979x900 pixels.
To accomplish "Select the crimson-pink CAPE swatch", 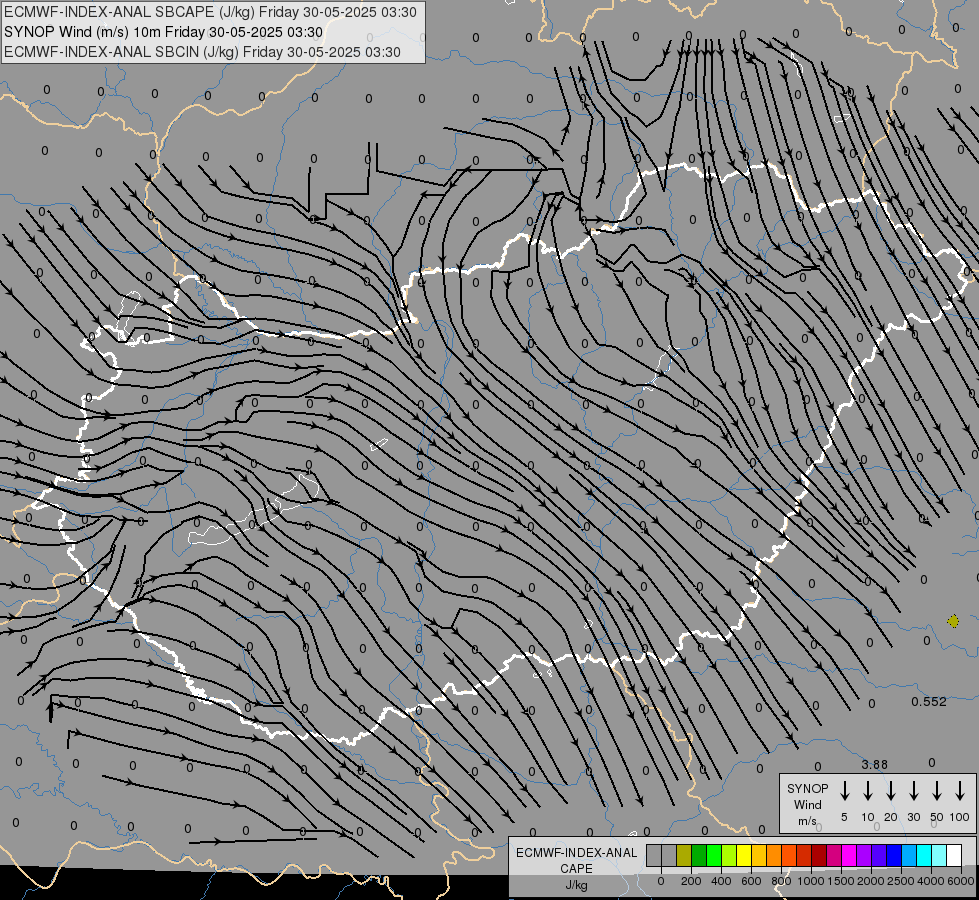I will [x=834, y=855].
